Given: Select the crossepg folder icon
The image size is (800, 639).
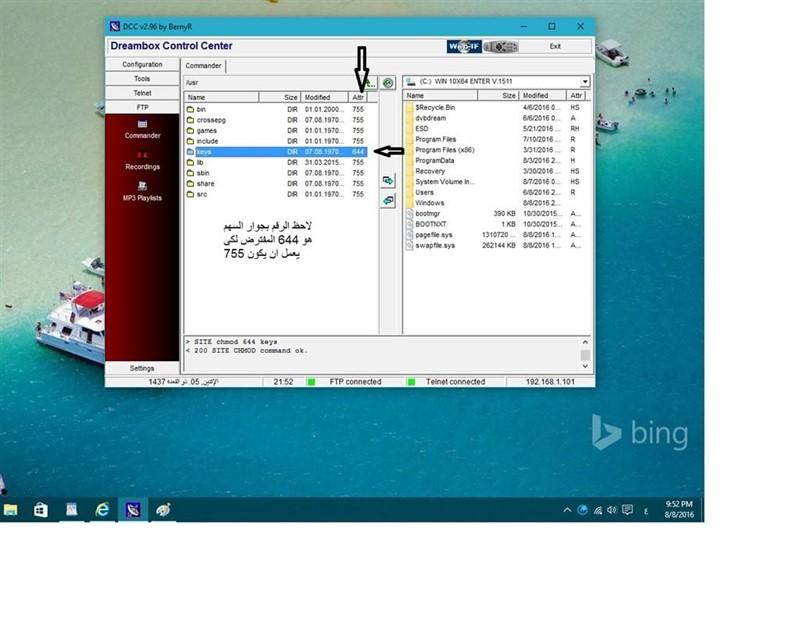Looking at the screenshot, I should 190,120.
